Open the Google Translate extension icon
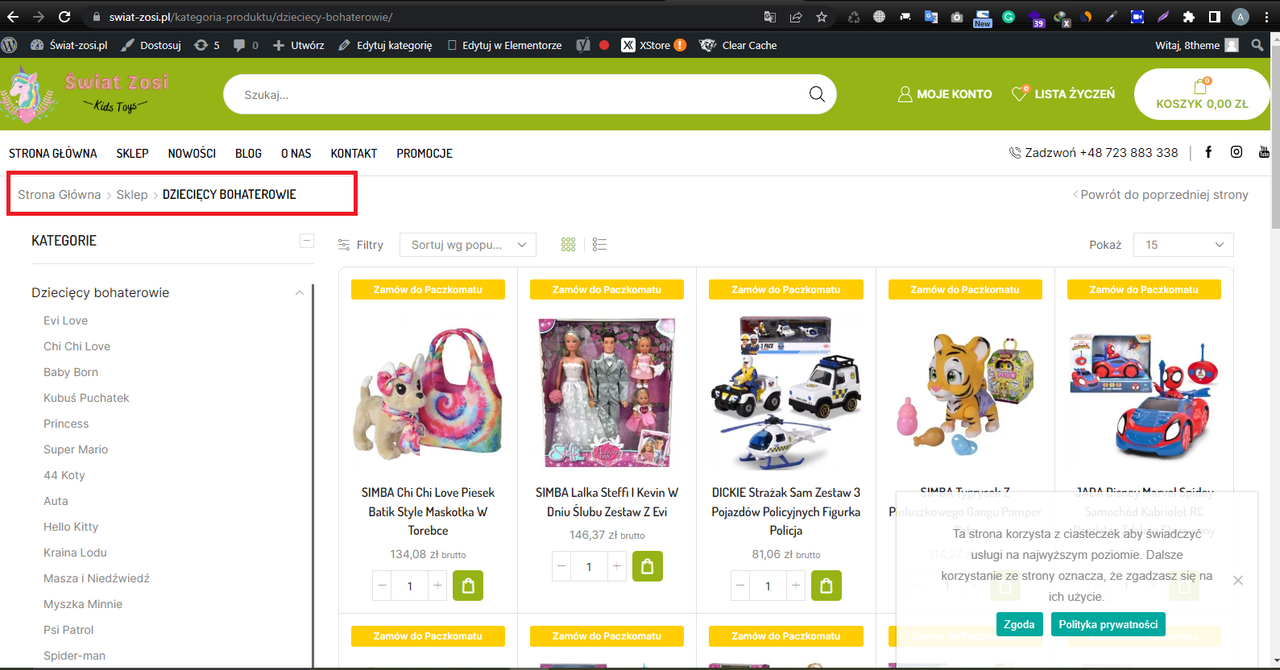 tap(931, 17)
